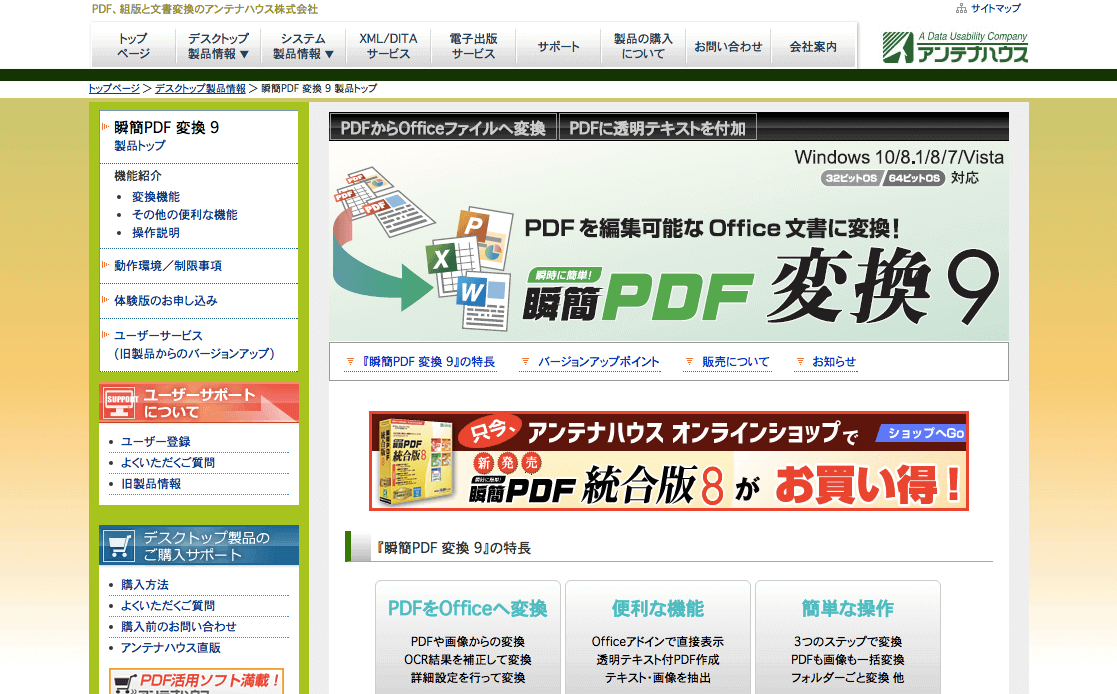Expand the システム製品情報 dropdown menu
Screen dimensions: 1117x694
[303, 46]
